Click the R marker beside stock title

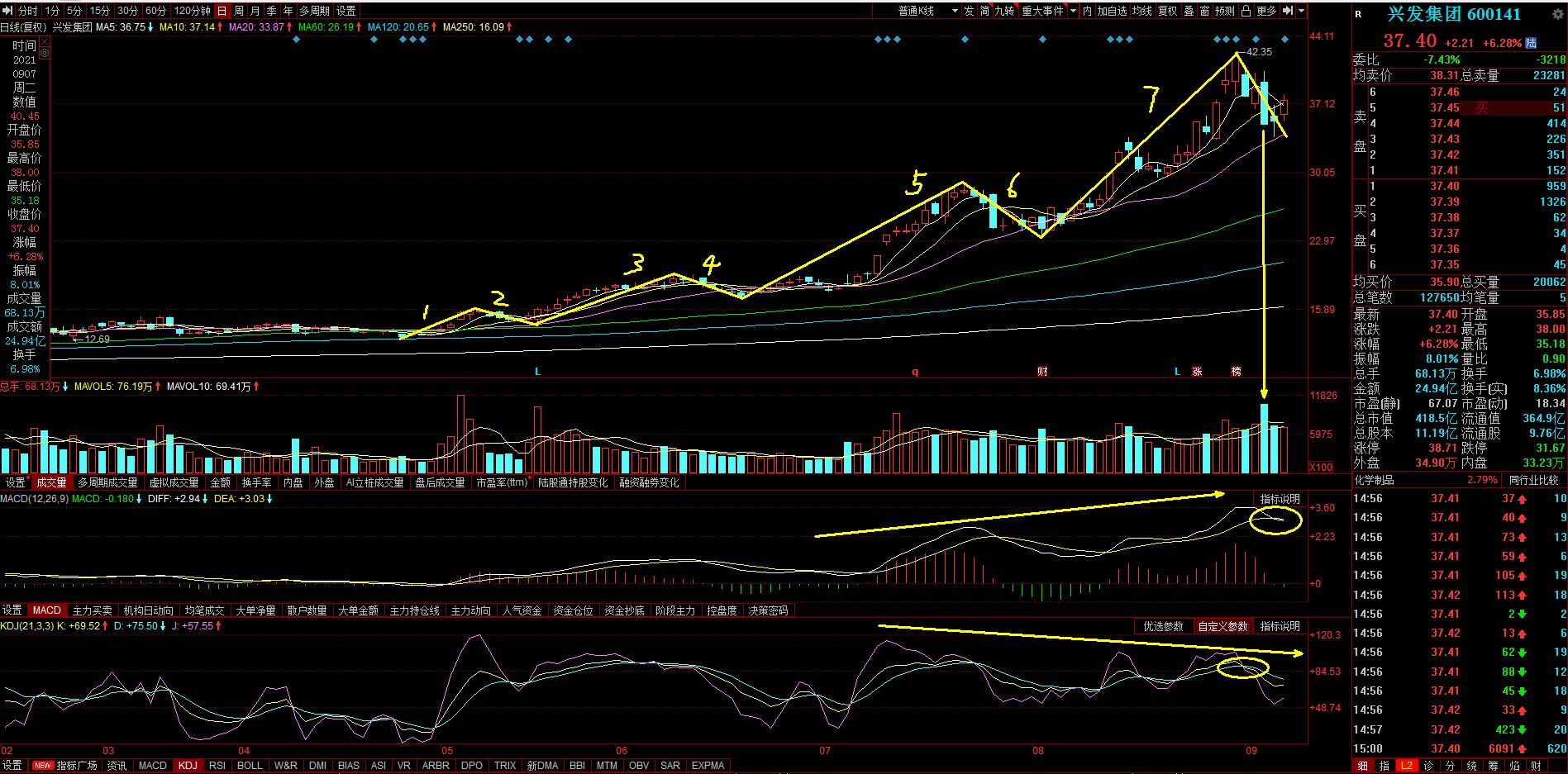[x=1358, y=14]
